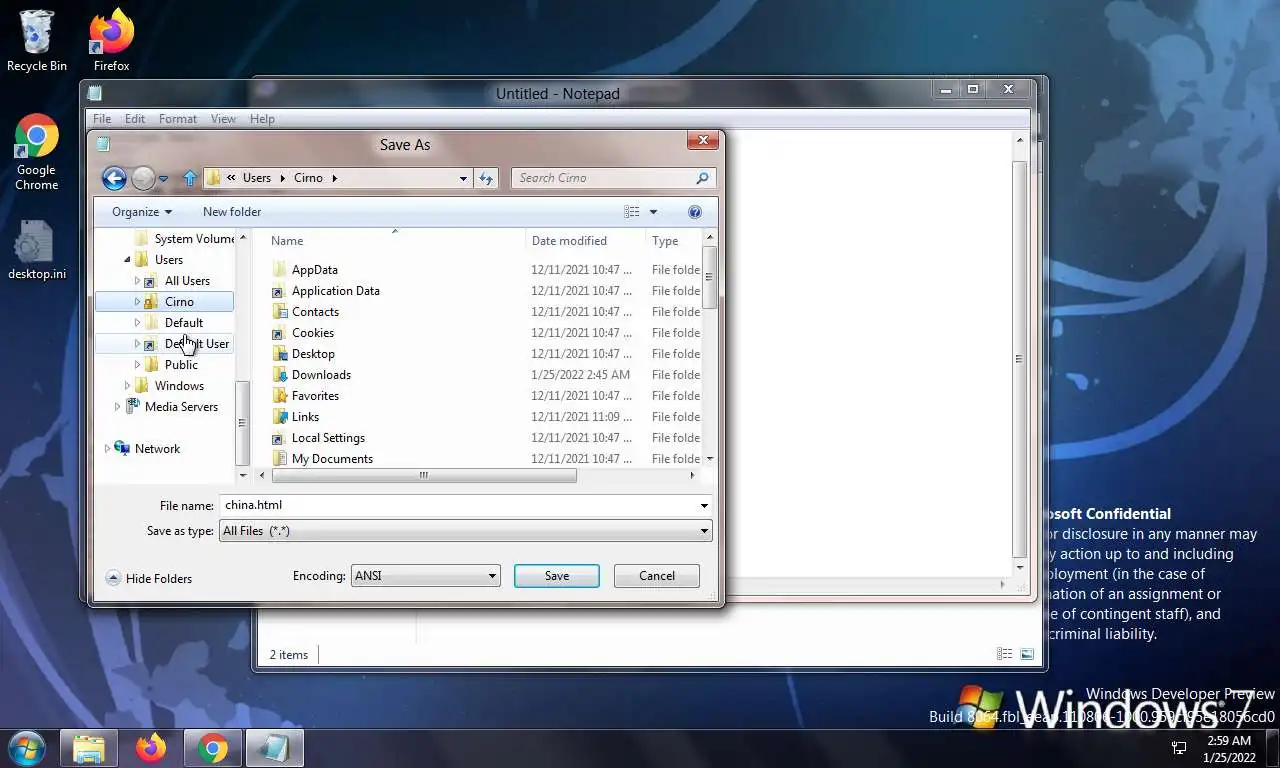Collapse the Users tree node
This screenshot has width=1280, height=768.
[x=127, y=260]
